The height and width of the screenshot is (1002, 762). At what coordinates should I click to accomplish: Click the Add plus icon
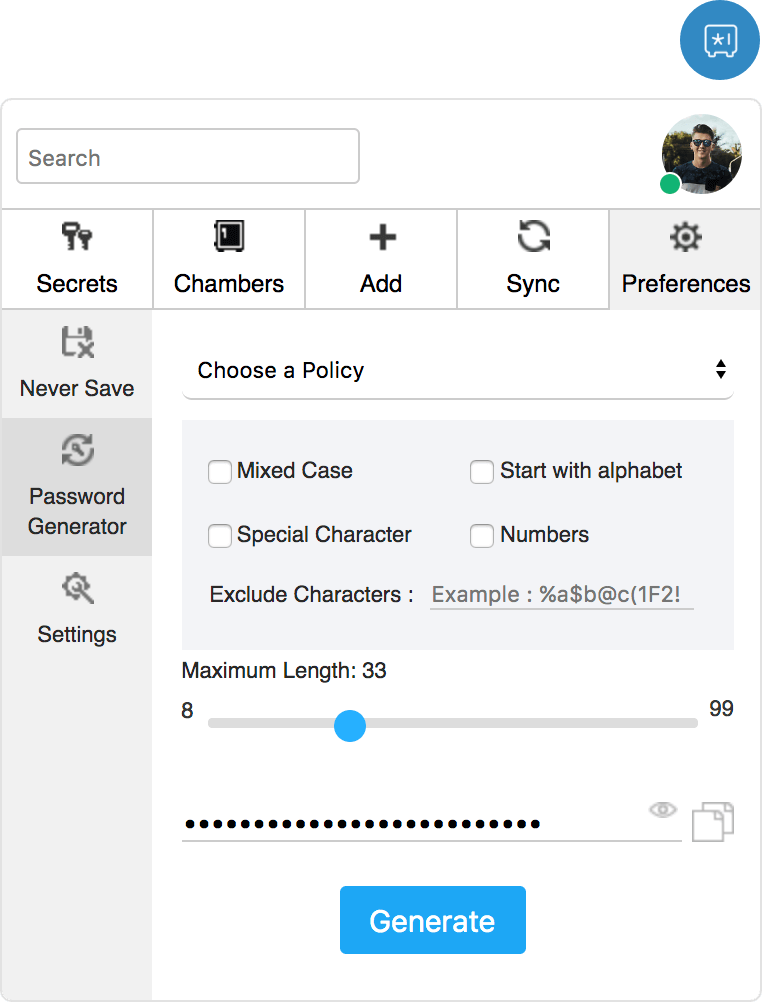pyautogui.click(x=382, y=237)
